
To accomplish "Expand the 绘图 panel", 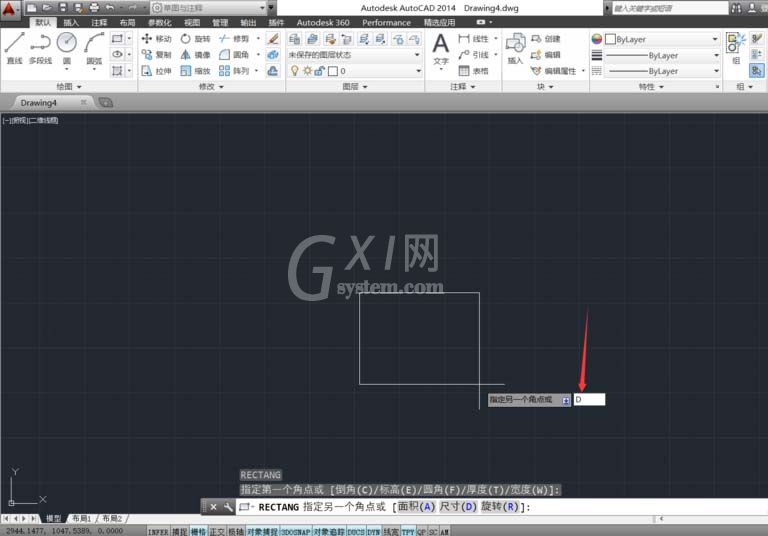I will coord(69,87).
